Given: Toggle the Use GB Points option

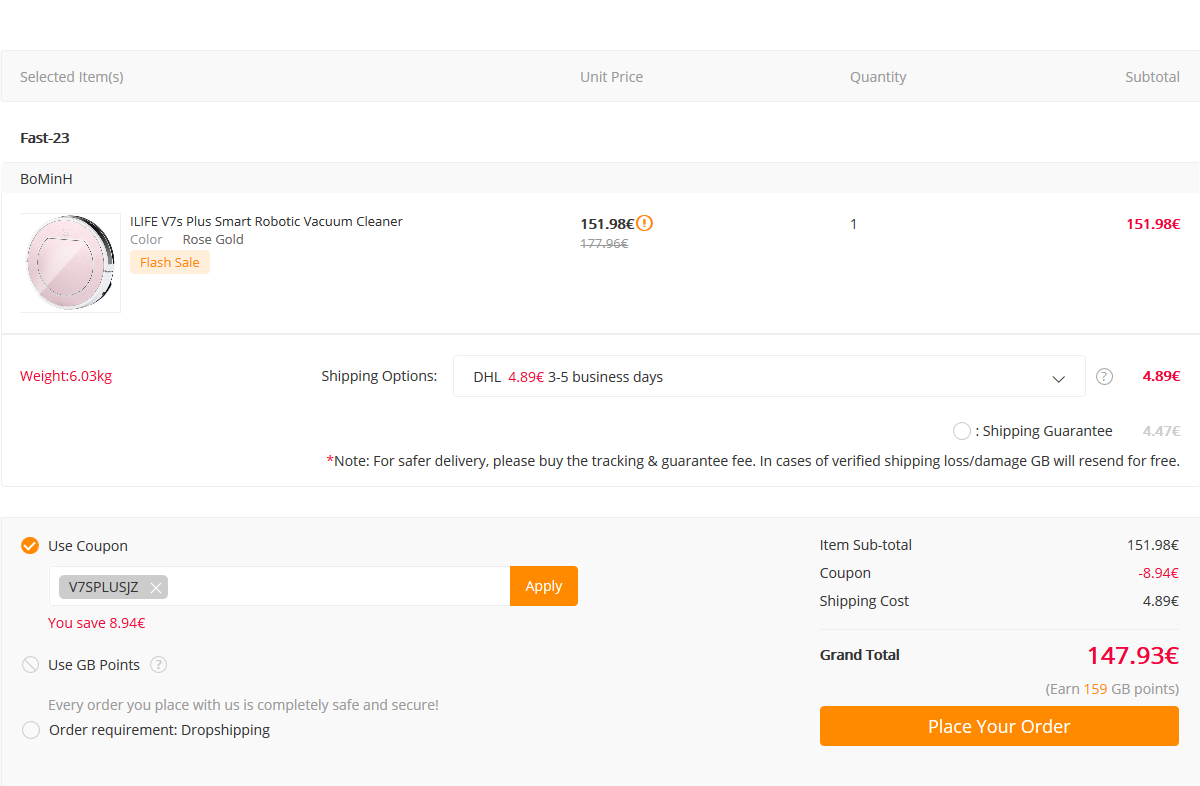Looking at the screenshot, I should click(x=30, y=665).
